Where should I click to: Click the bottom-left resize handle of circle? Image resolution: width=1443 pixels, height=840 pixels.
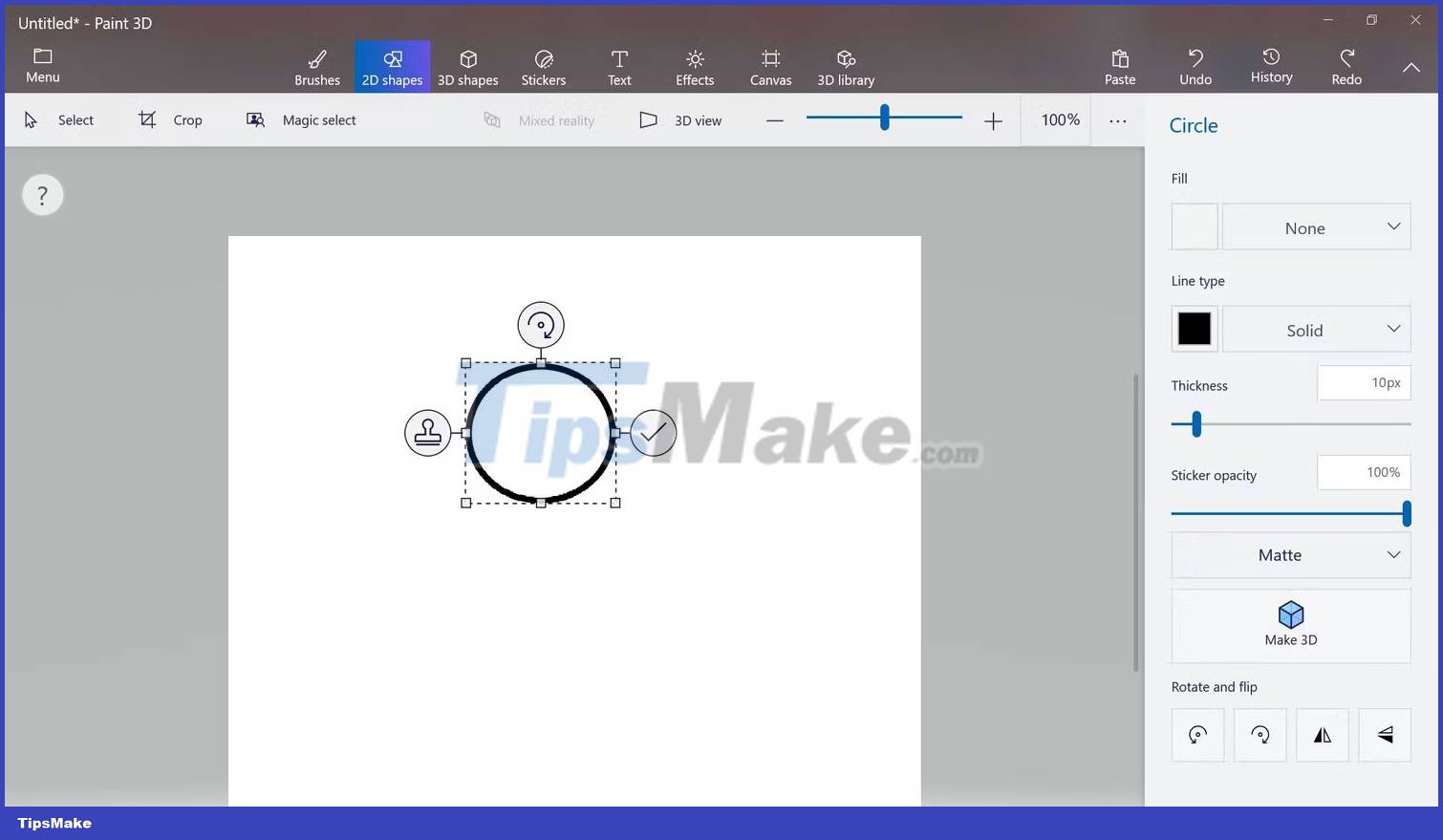point(466,503)
